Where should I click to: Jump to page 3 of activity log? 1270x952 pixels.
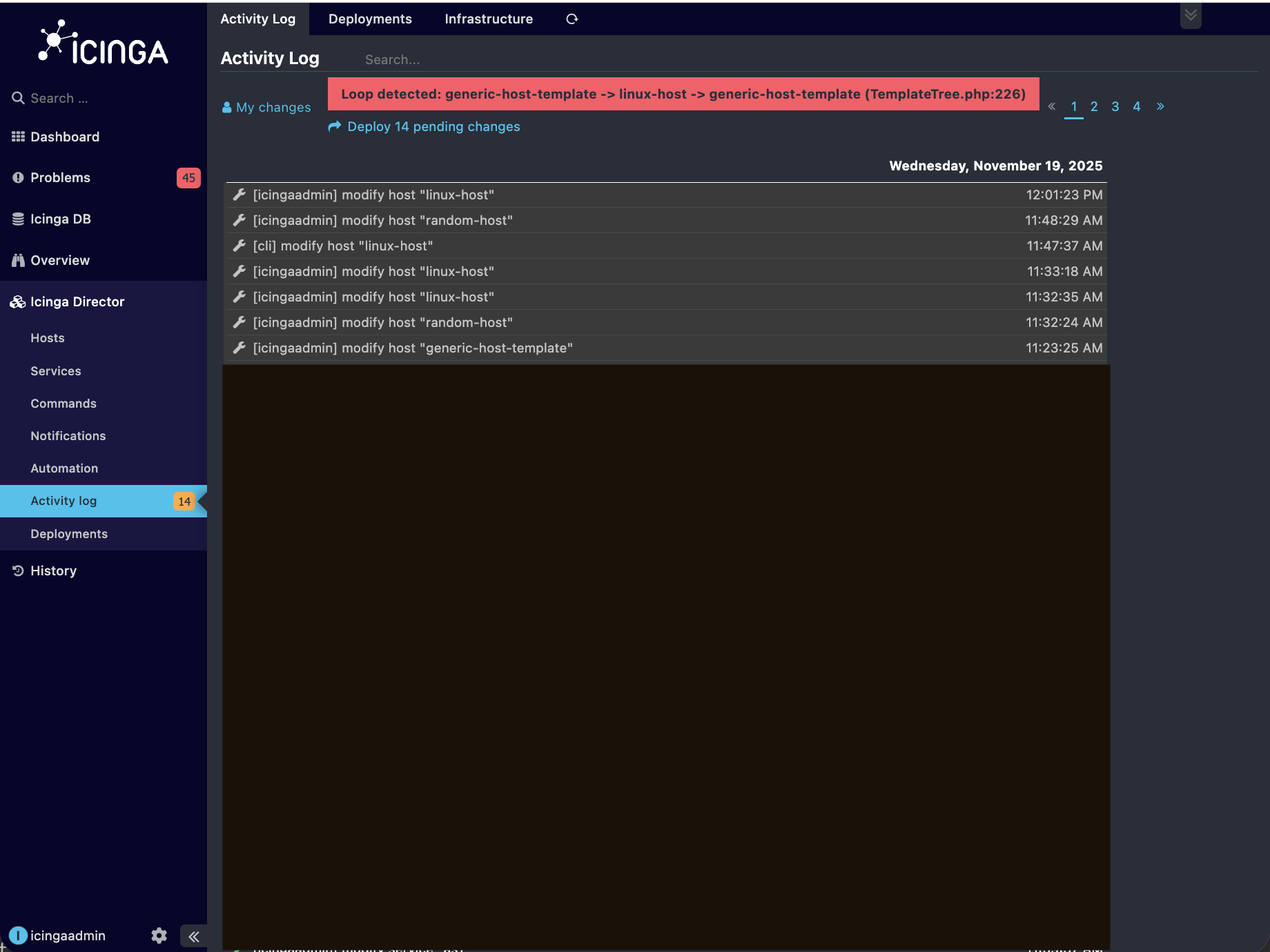(x=1115, y=106)
